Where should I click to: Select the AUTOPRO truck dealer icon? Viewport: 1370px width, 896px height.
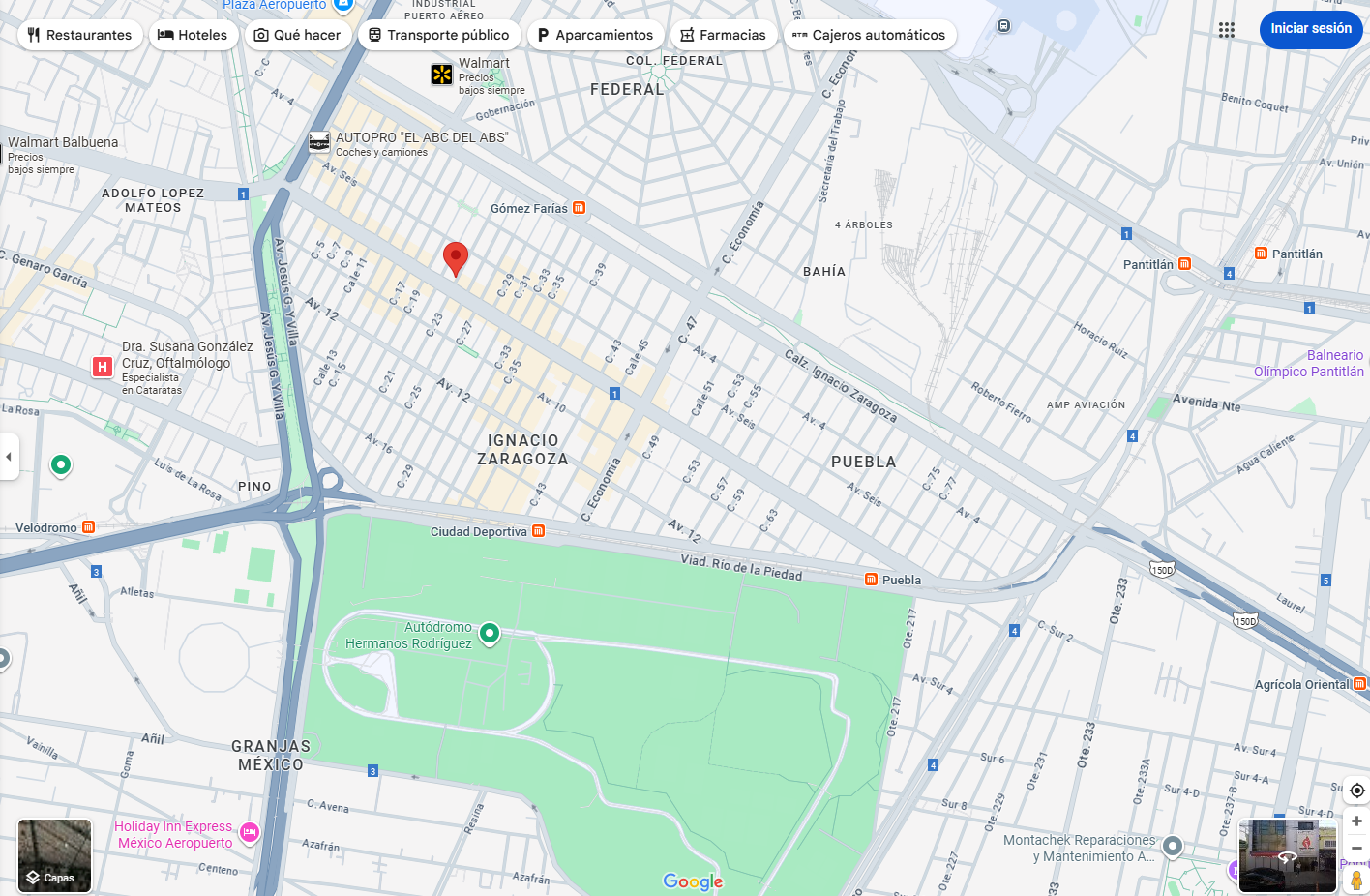pyautogui.click(x=319, y=142)
